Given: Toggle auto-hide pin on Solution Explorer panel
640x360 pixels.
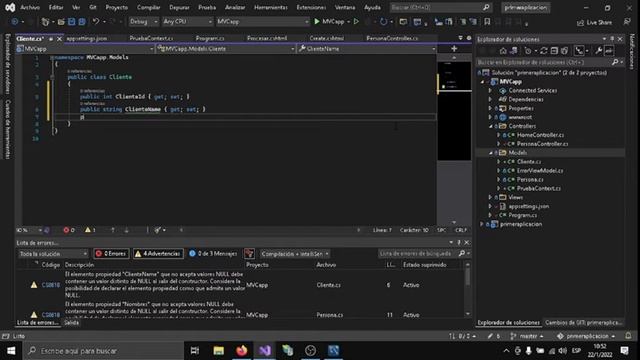Looking at the screenshot, I should coord(612,39).
